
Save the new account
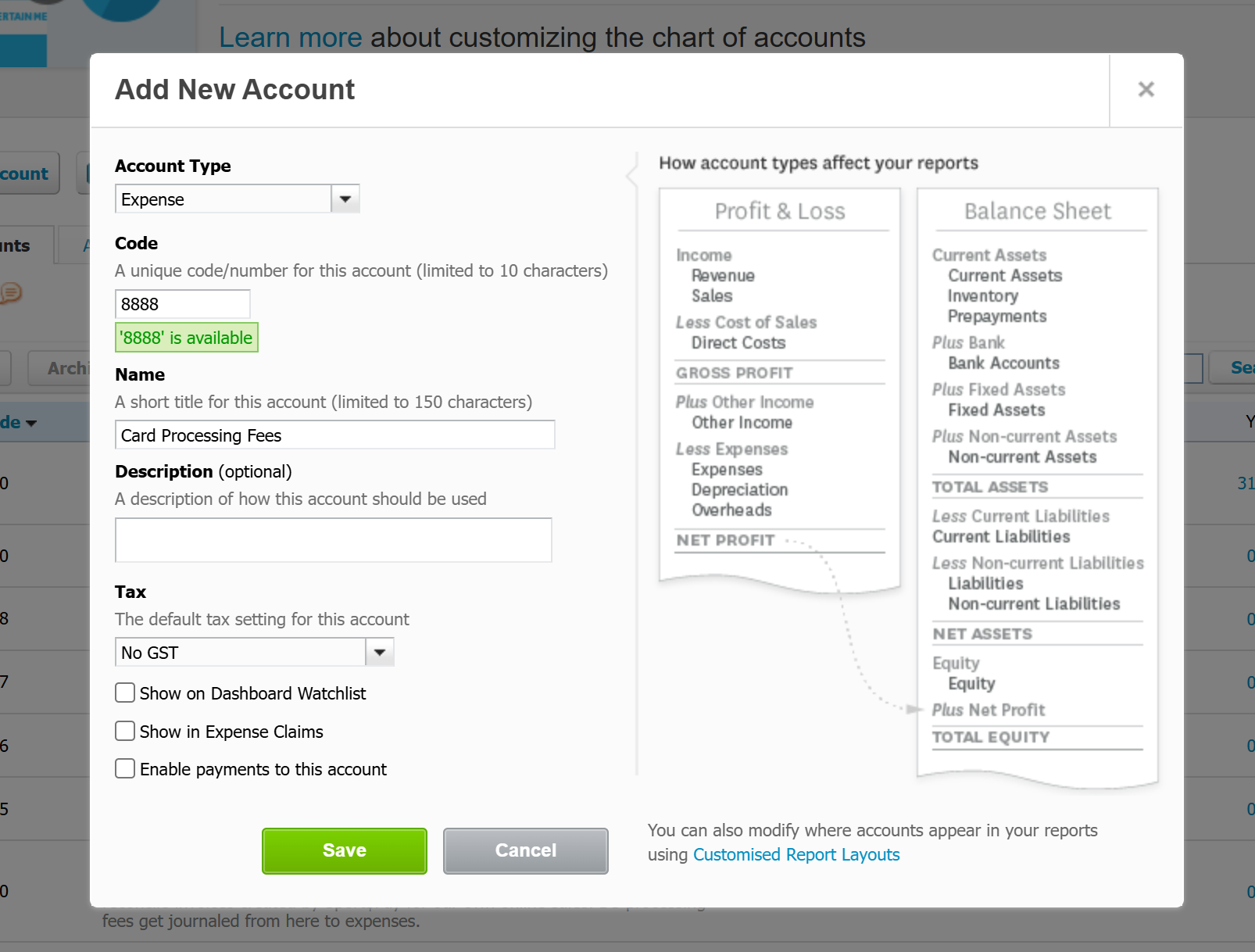[x=345, y=850]
